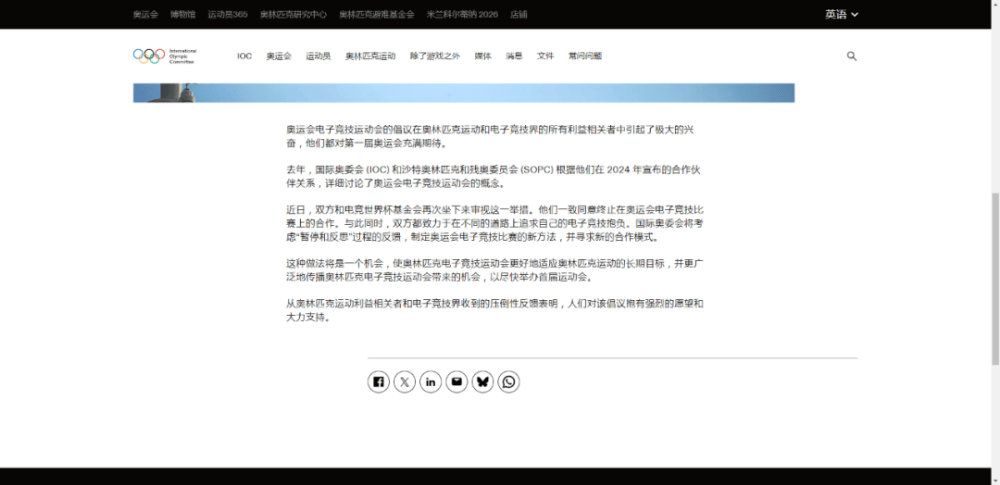The image size is (1000, 485).
Task: Share article on Facebook
Action: (x=378, y=382)
